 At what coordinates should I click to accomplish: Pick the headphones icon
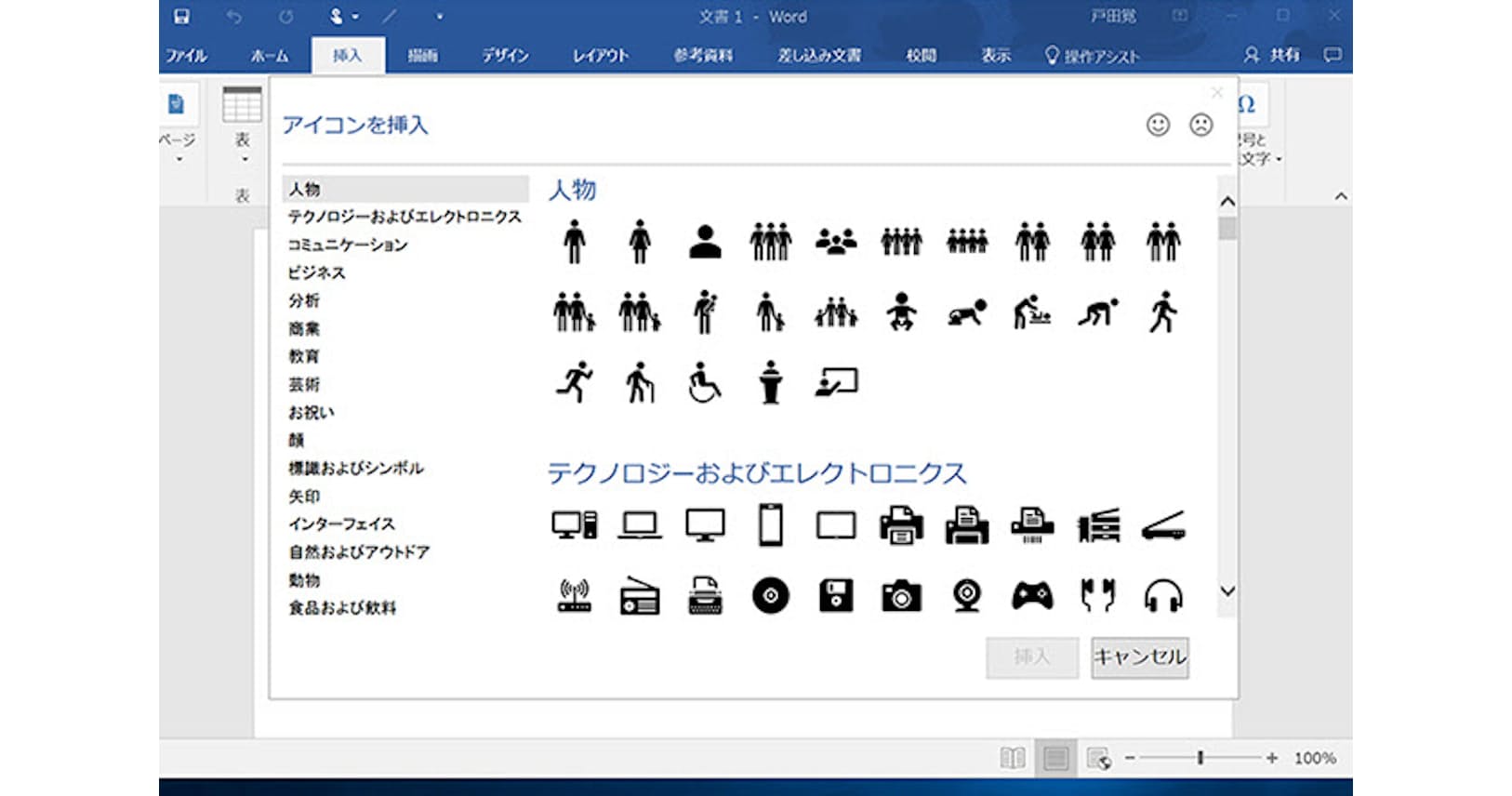point(1163,595)
